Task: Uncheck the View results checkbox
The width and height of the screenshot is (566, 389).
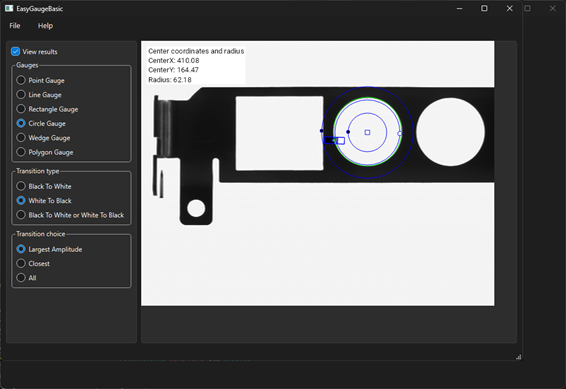Action: tap(15, 52)
